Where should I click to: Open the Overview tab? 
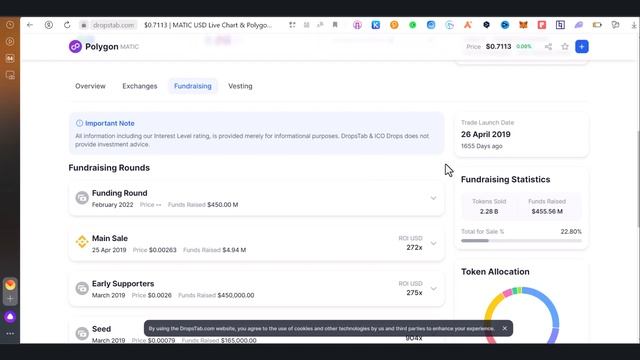90,86
